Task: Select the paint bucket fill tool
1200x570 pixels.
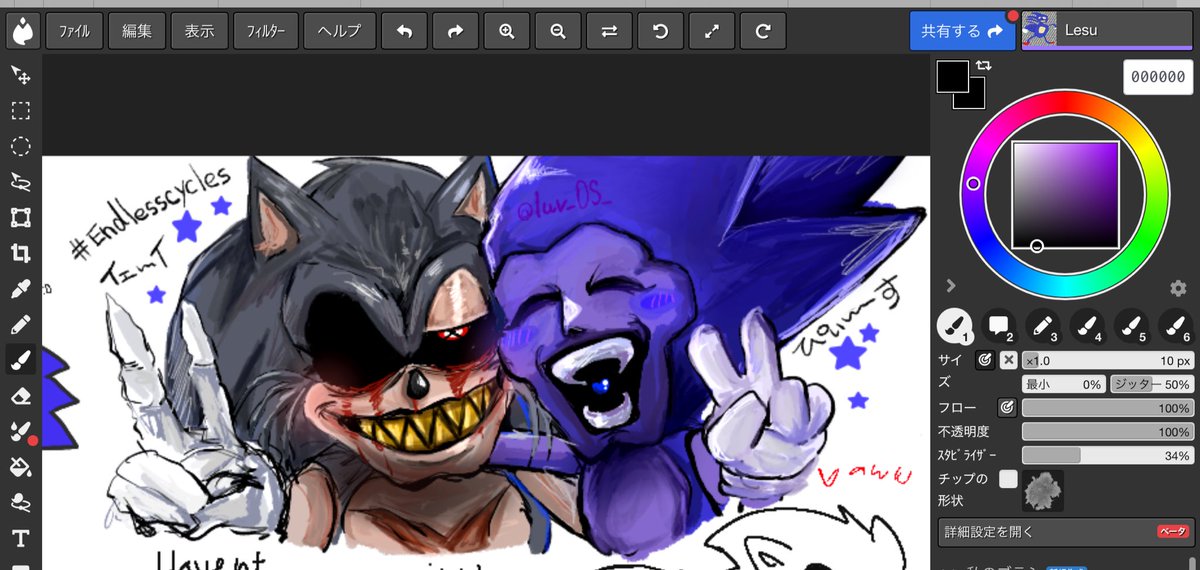Action: point(20,467)
